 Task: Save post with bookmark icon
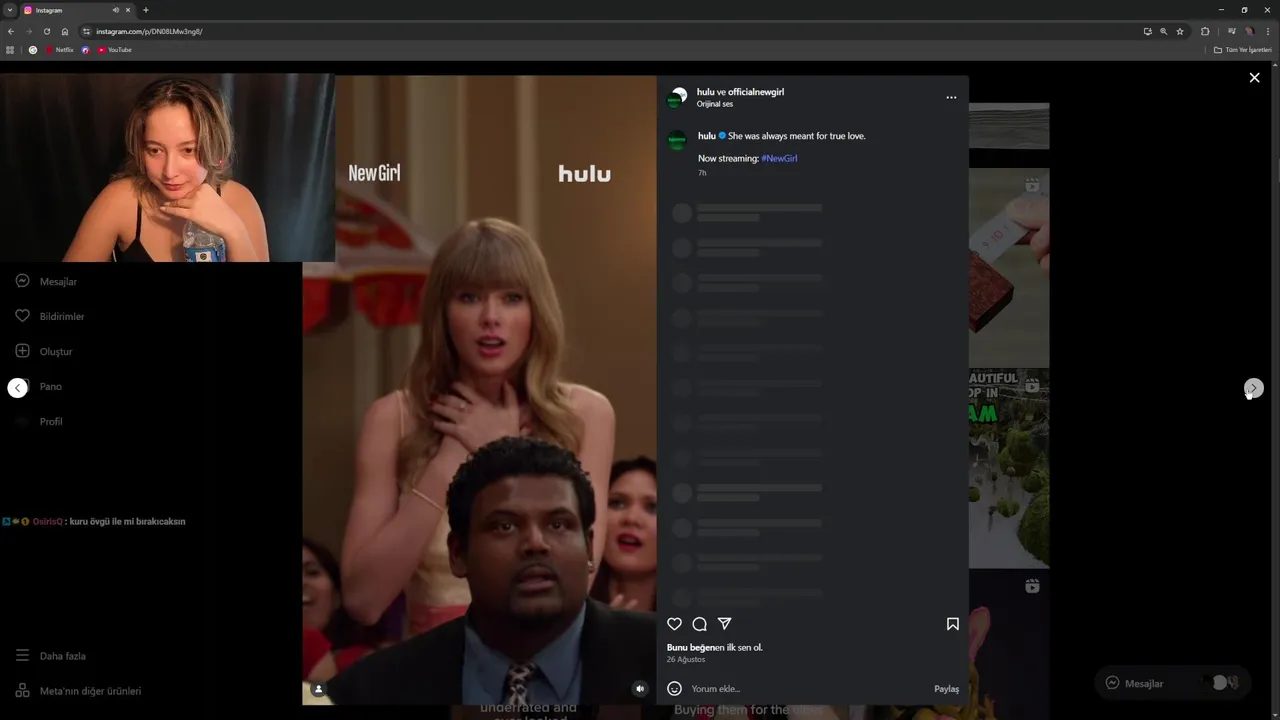953,624
